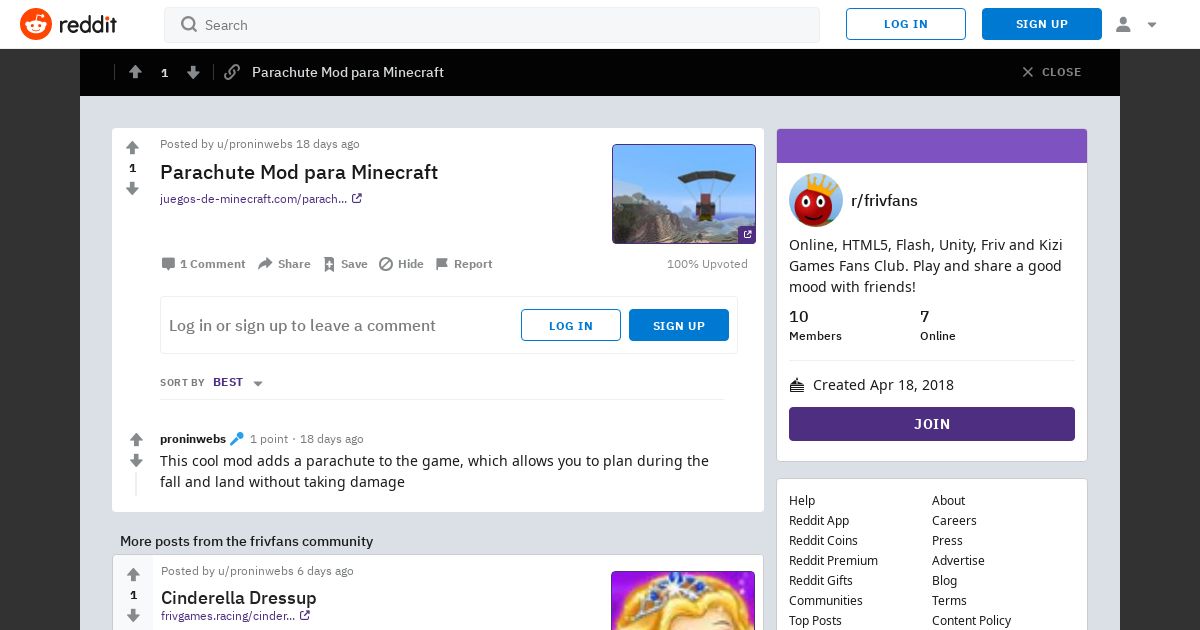Click external link badge on parachute thumbnail
1200x630 pixels.
(x=747, y=235)
